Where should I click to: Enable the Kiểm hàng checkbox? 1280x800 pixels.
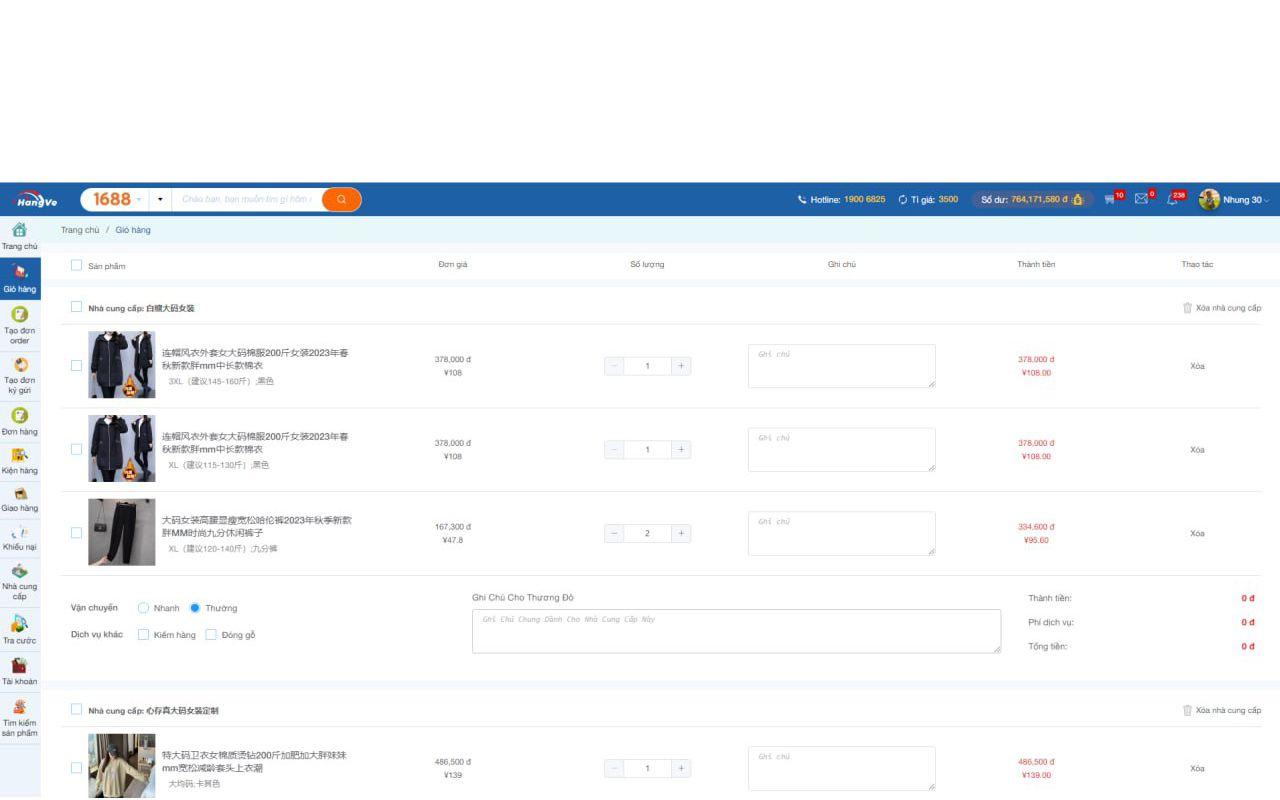tap(143, 635)
